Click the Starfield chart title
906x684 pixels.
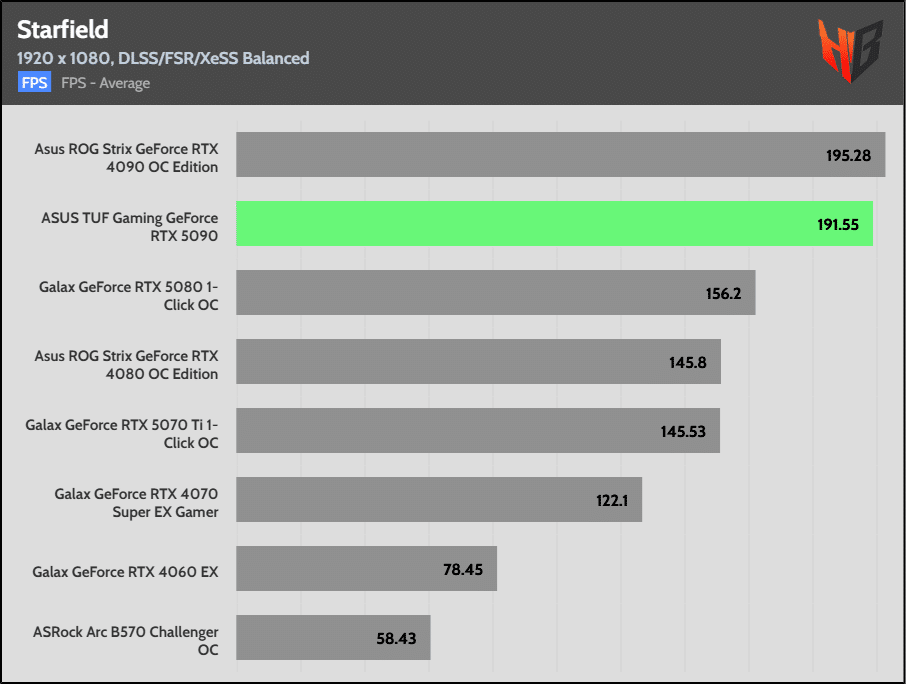(x=62, y=29)
